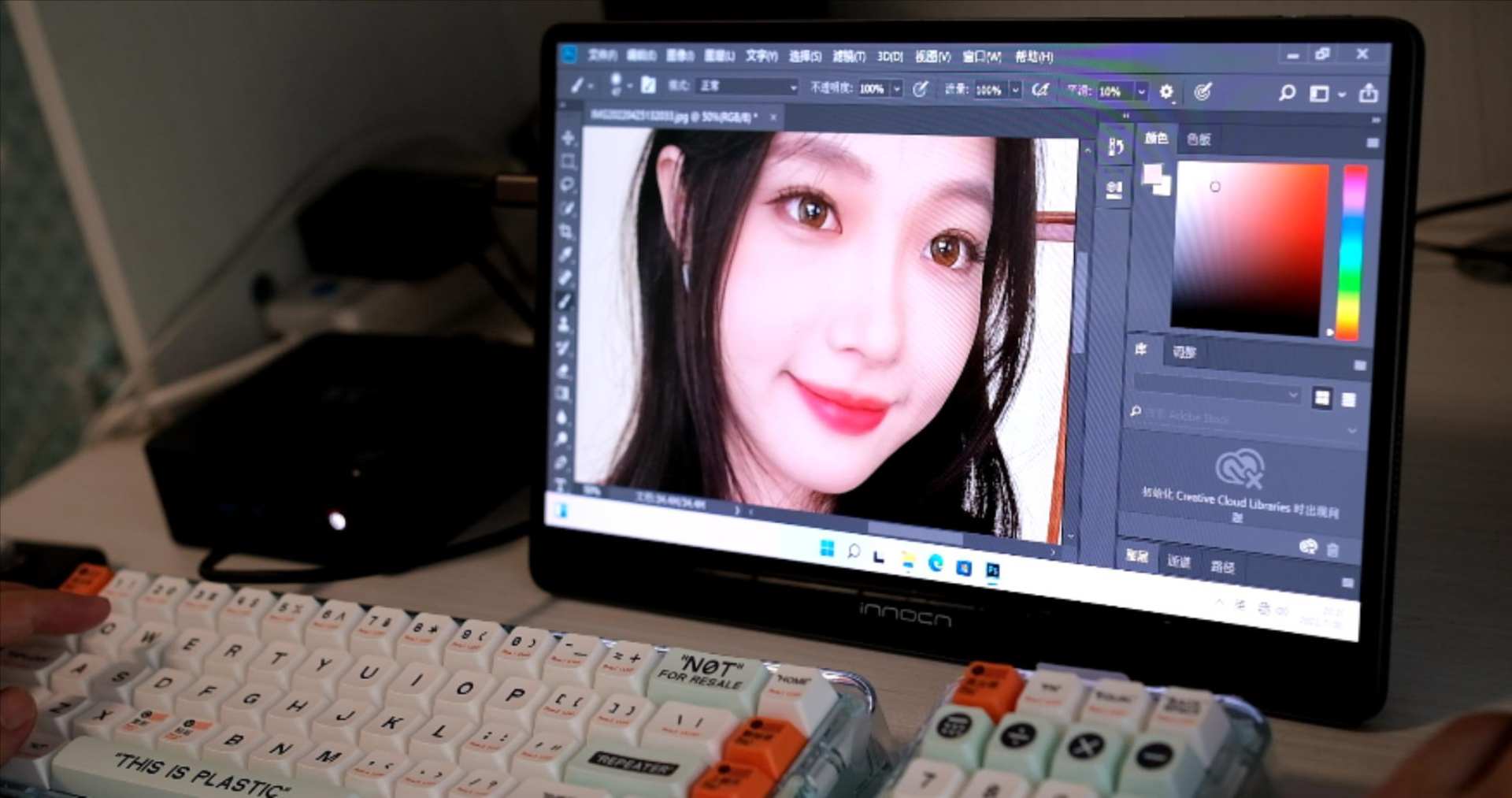Open the 窗口(W) menu
1512x798 pixels.
[981, 57]
